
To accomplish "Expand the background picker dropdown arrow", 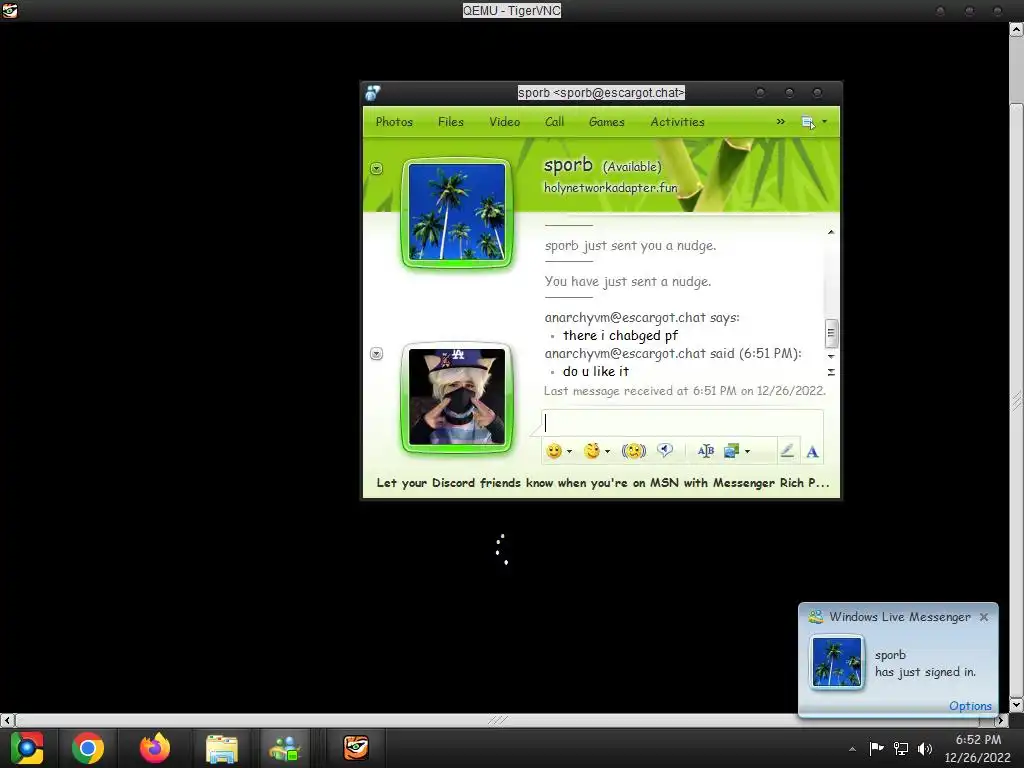I will pos(747,451).
